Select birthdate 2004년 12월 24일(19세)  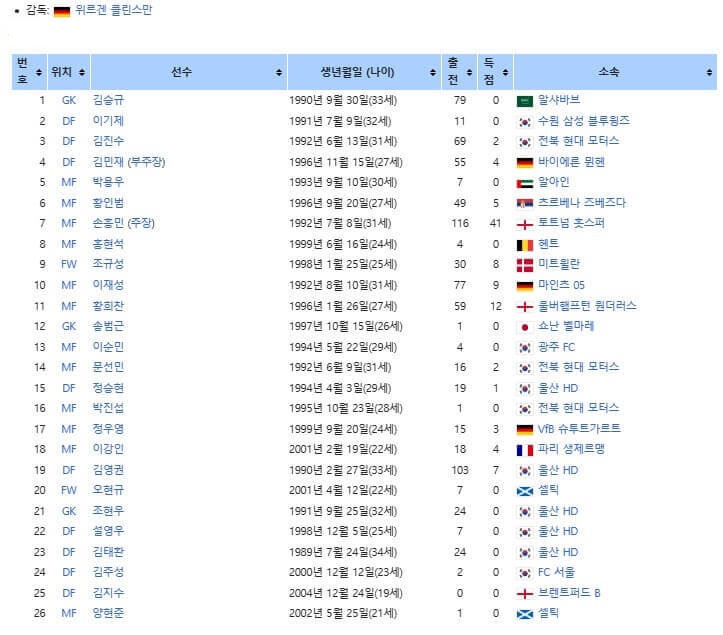tap(346, 593)
